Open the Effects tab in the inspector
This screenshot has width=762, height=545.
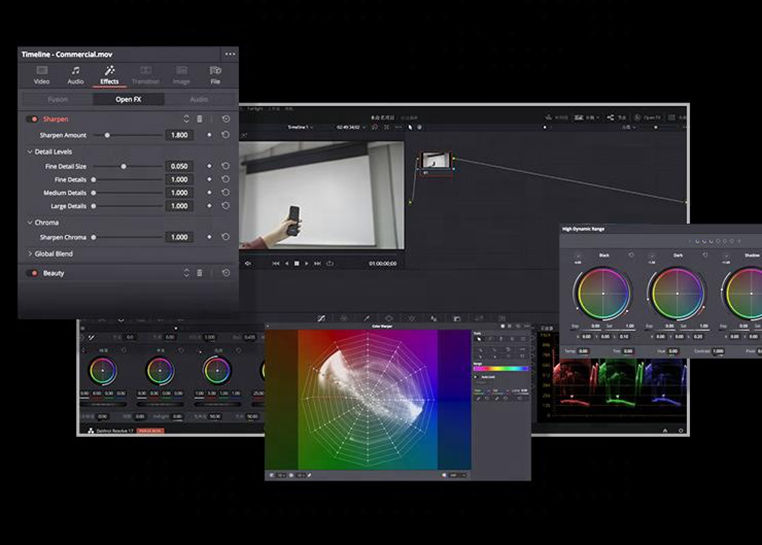110,75
